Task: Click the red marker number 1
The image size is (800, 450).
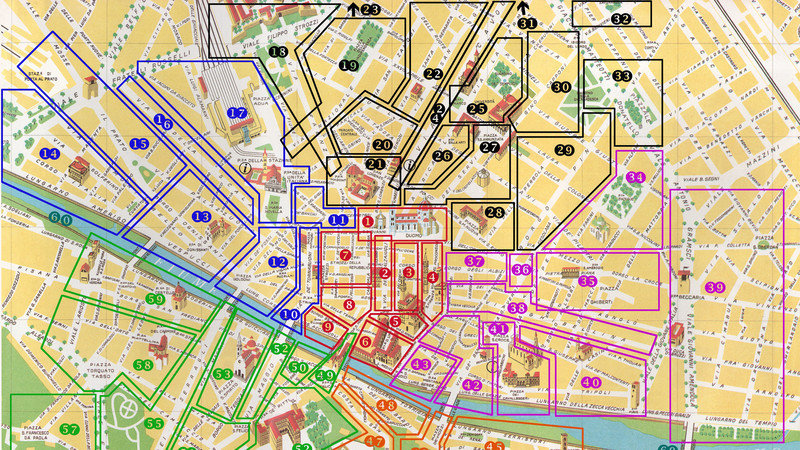Action: 368,221
